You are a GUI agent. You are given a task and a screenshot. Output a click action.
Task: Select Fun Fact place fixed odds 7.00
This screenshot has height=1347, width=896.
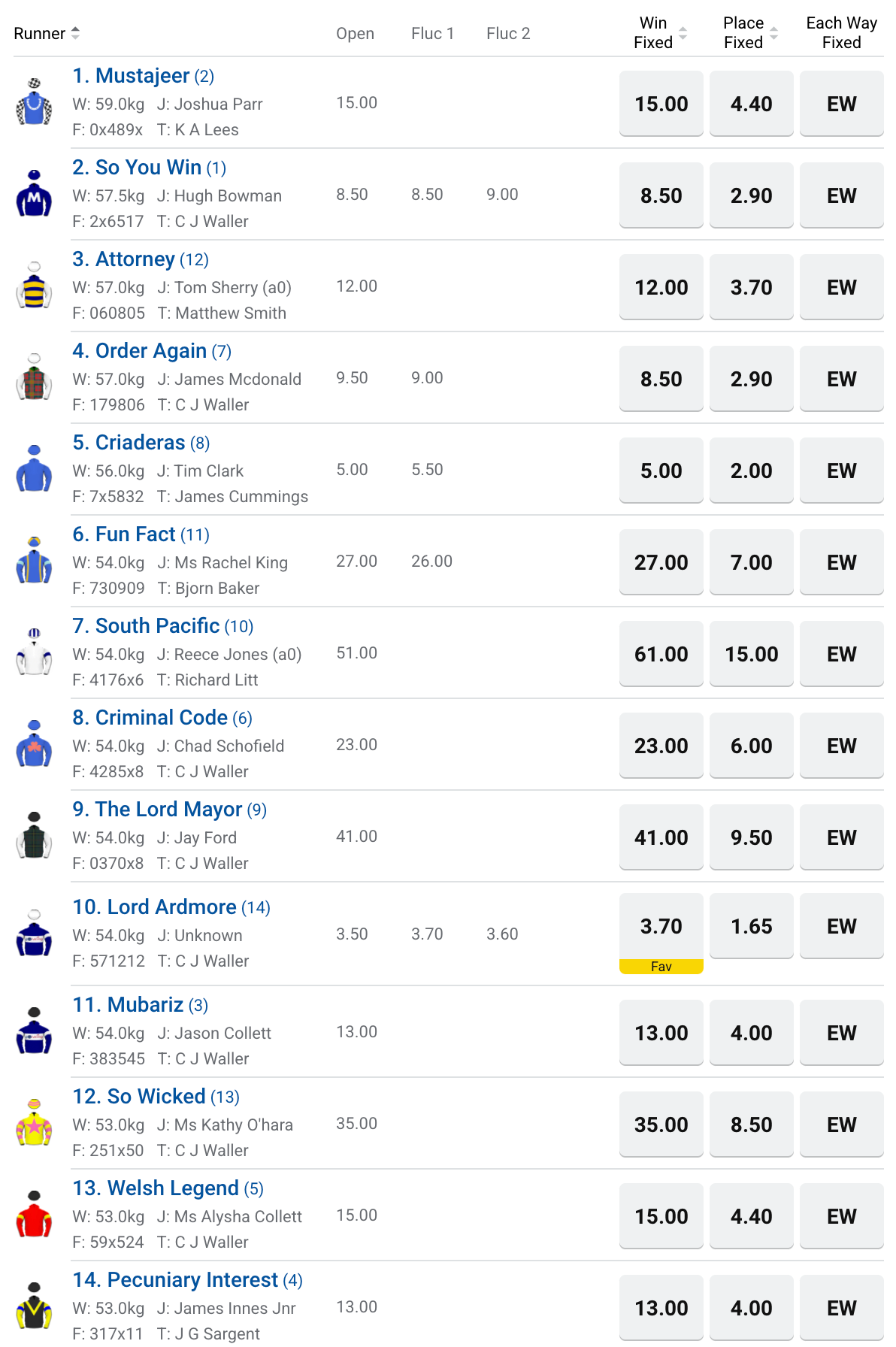(752, 562)
